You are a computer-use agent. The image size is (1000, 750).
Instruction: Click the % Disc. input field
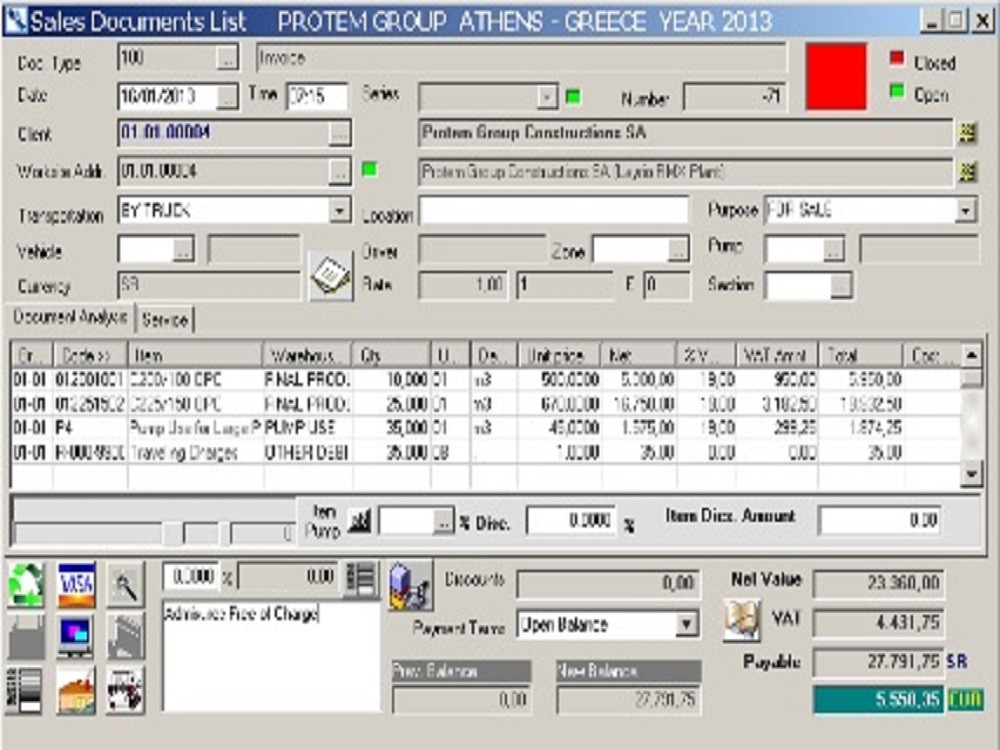coord(571,521)
